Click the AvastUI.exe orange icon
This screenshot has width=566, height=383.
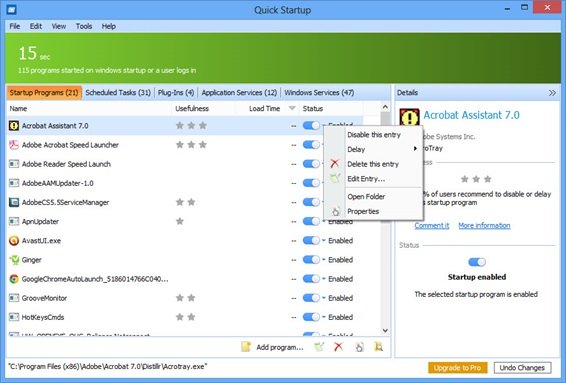pos(14,240)
